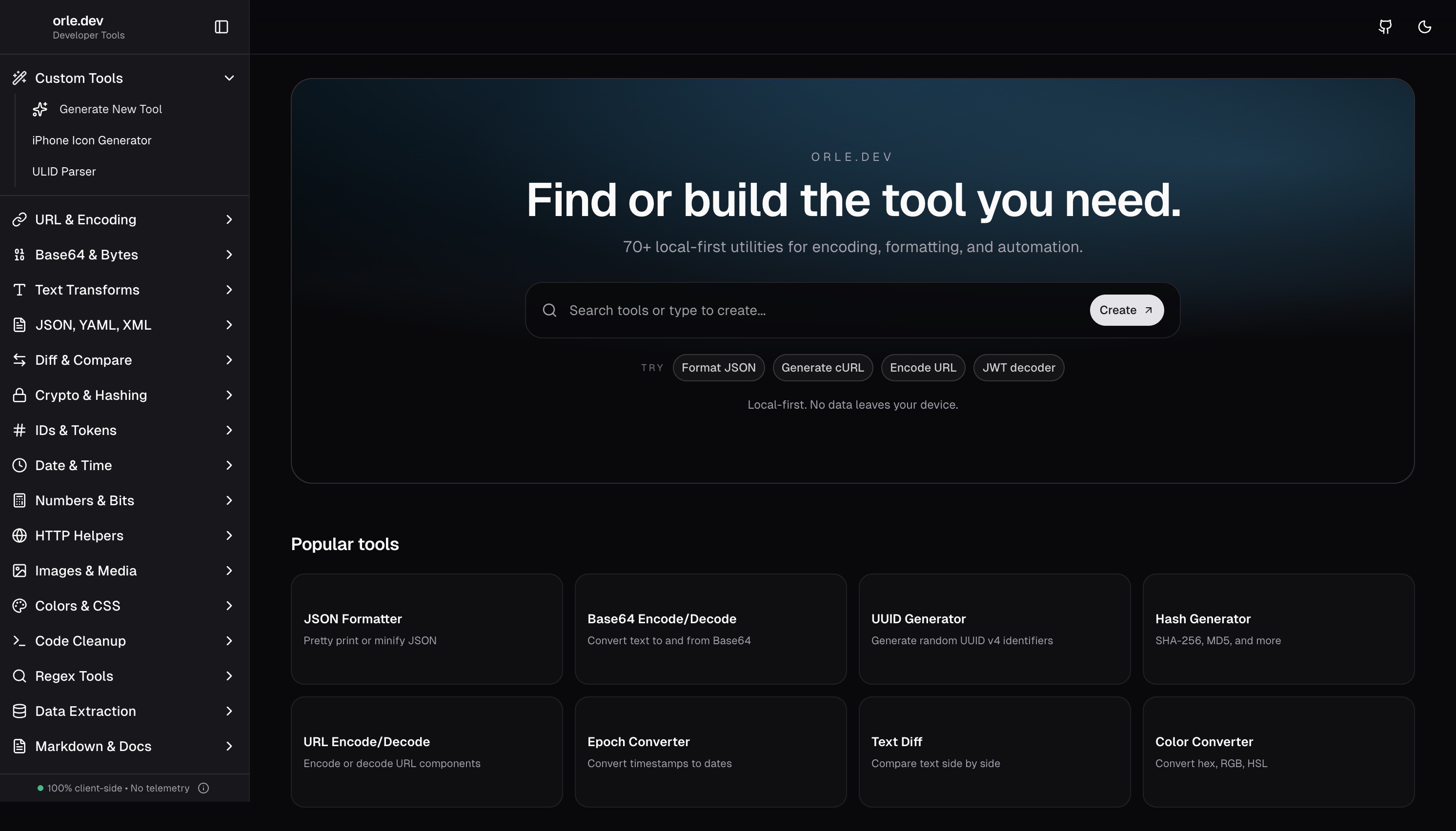
Task: Select the Crypto & Hashing lock icon
Action: (x=20, y=395)
